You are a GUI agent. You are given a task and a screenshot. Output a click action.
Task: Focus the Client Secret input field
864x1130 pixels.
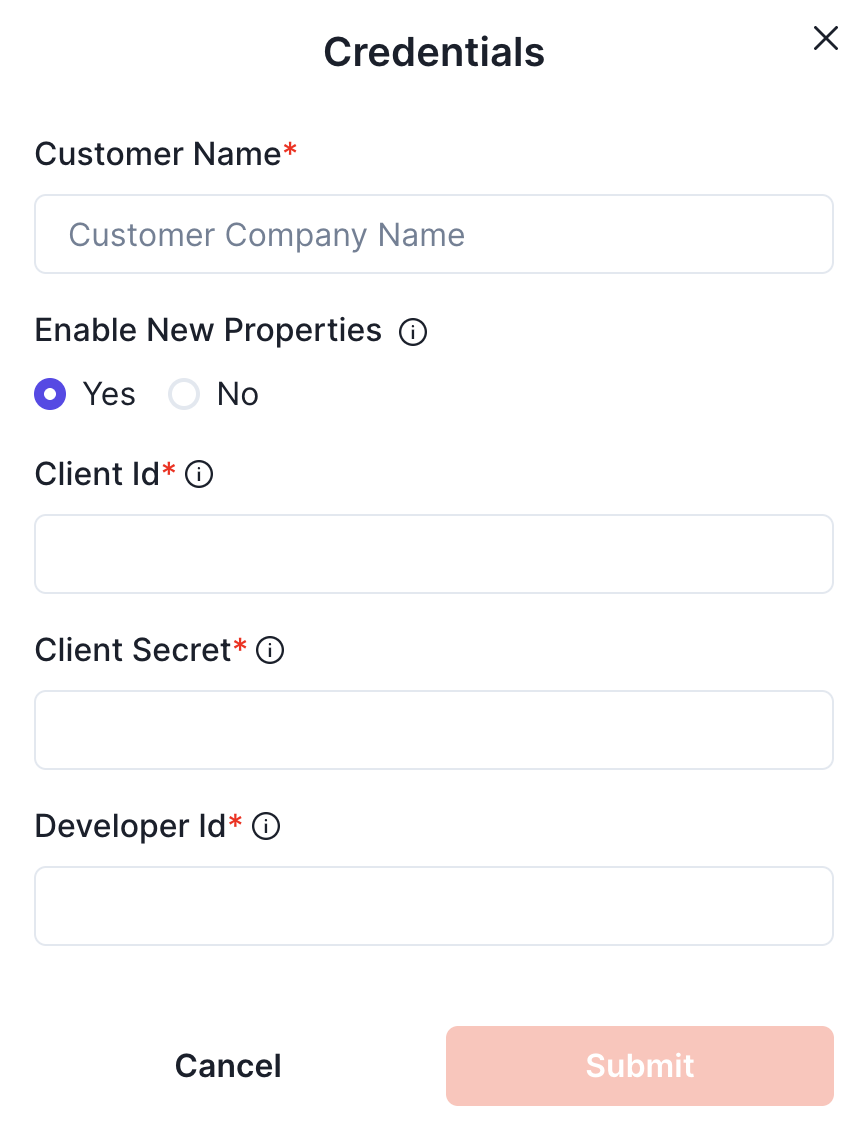pyautogui.click(x=434, y=730)
